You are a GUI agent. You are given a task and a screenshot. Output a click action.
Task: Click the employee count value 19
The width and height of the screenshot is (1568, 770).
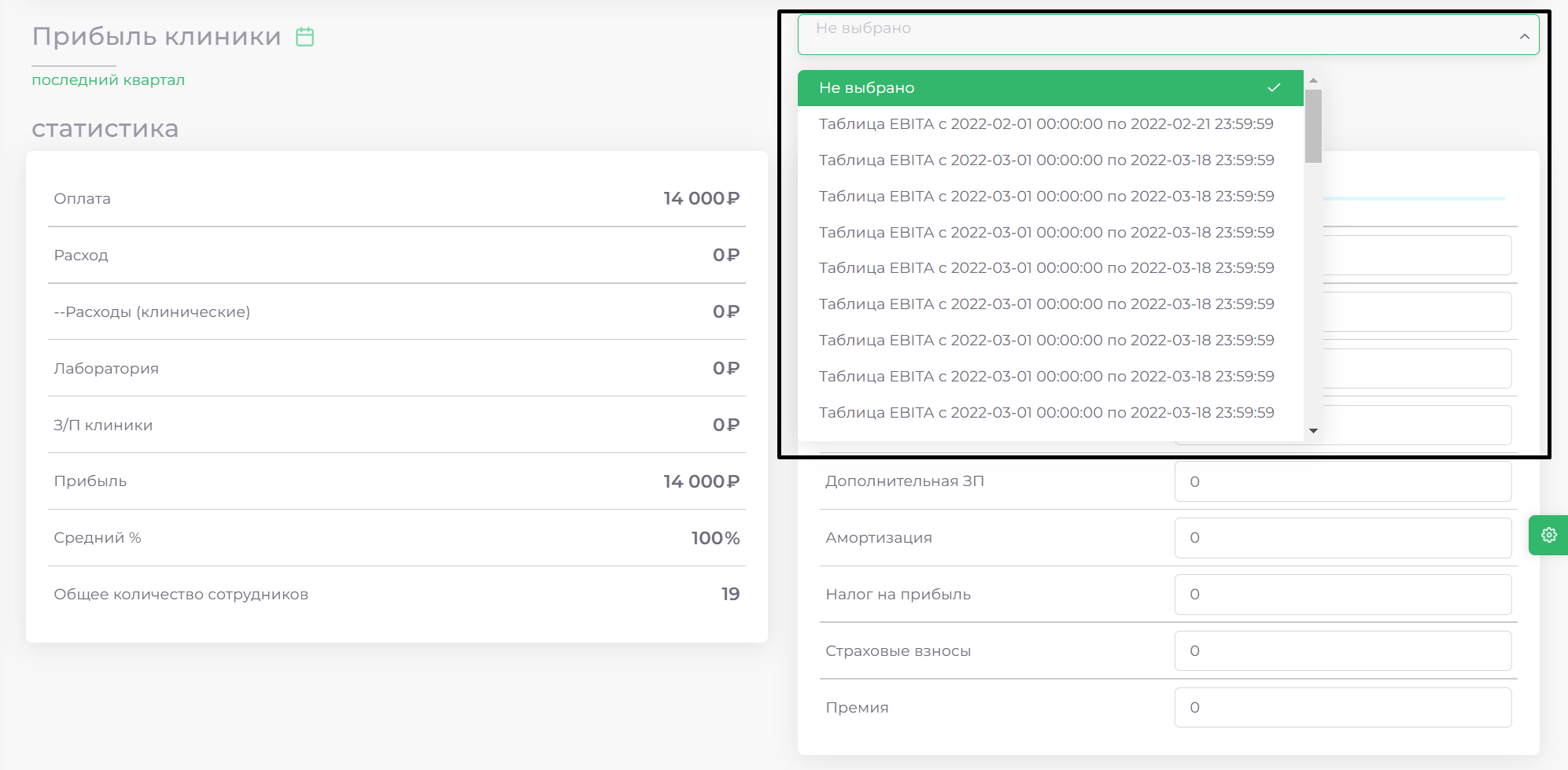click(731, 595)
